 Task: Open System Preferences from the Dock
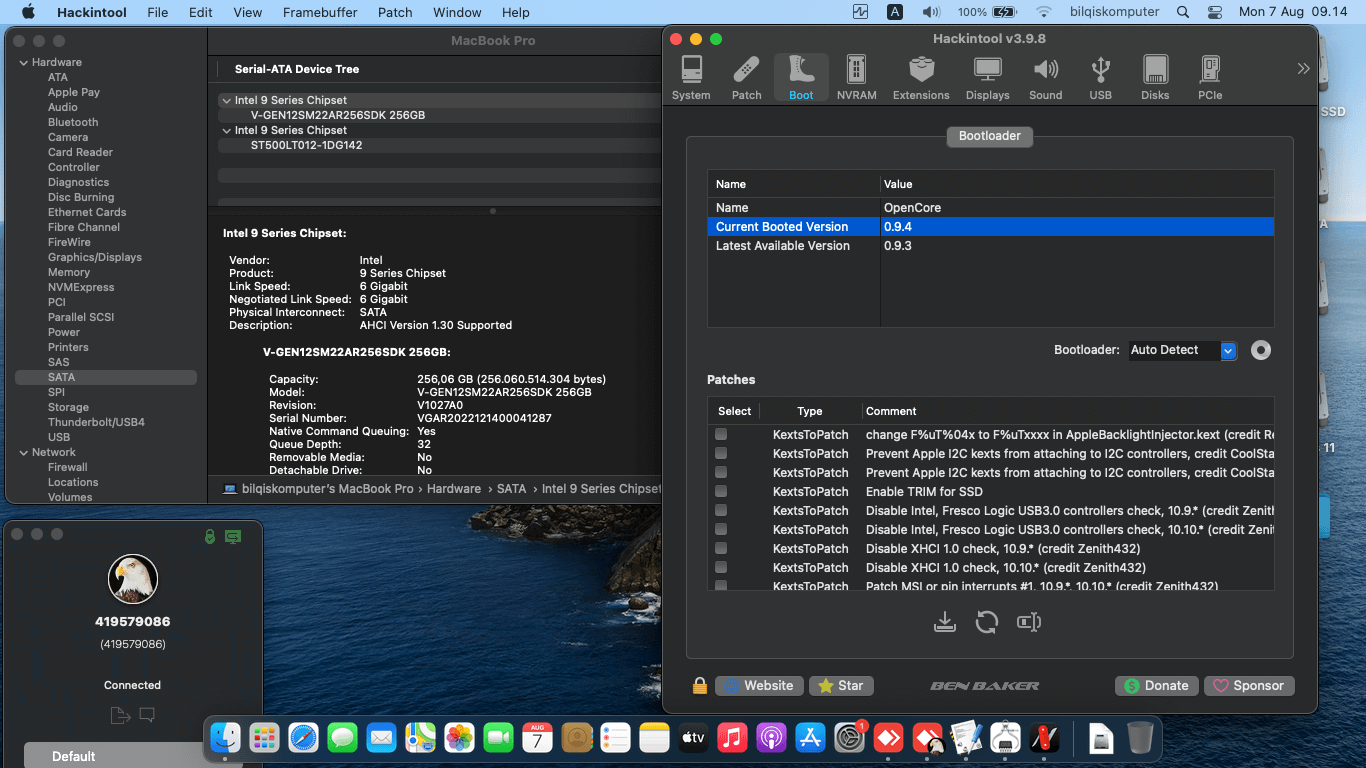849,739
